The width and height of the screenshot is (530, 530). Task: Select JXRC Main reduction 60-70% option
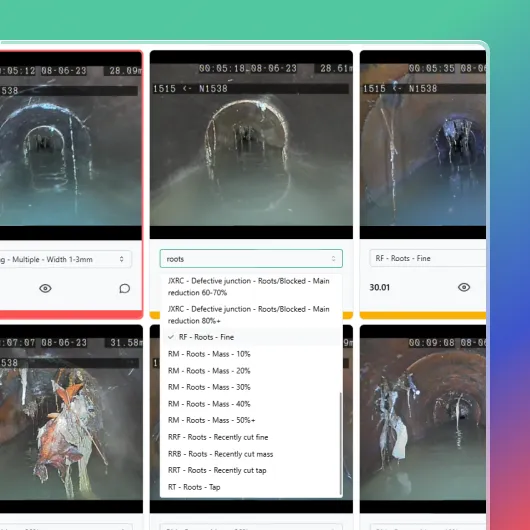251,287
